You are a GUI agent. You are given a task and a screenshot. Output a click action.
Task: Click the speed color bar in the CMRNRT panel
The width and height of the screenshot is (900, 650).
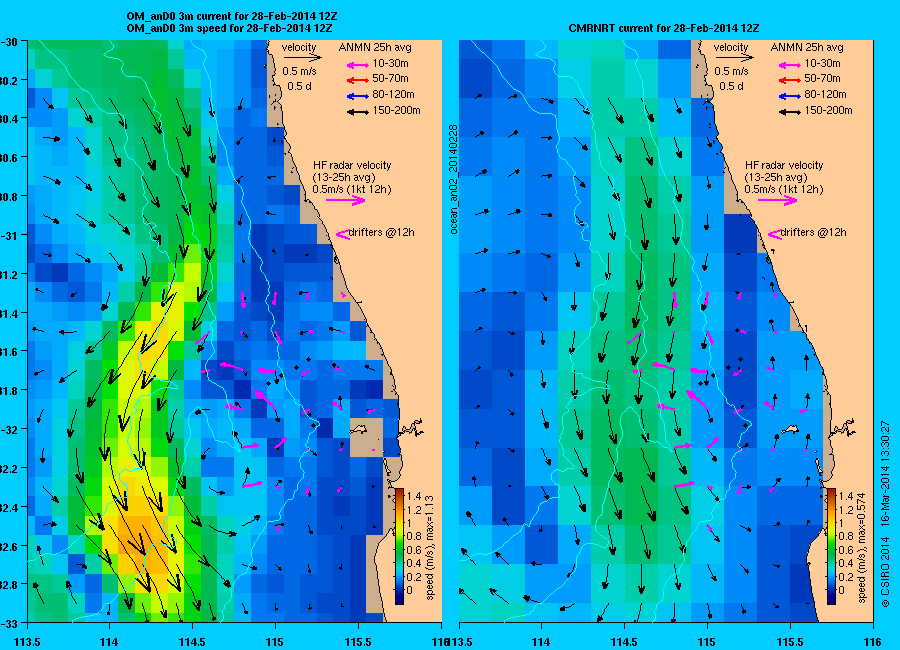pos(831,546)
